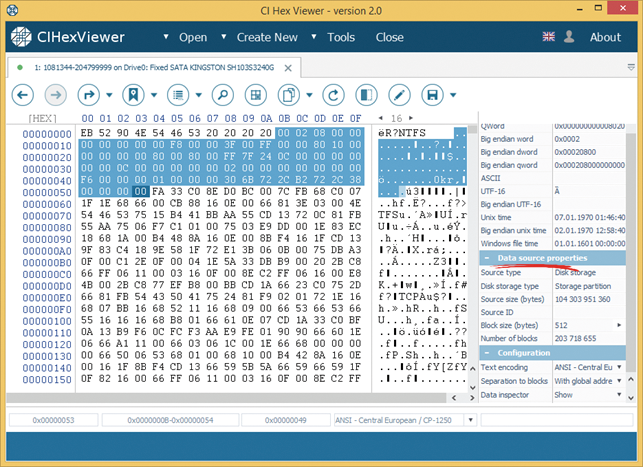Image resolution: width=643 pixels, height=467 pixels.
Task: Click the Disk storage type row
Action: pyautogui.click(x=553, y=286)
